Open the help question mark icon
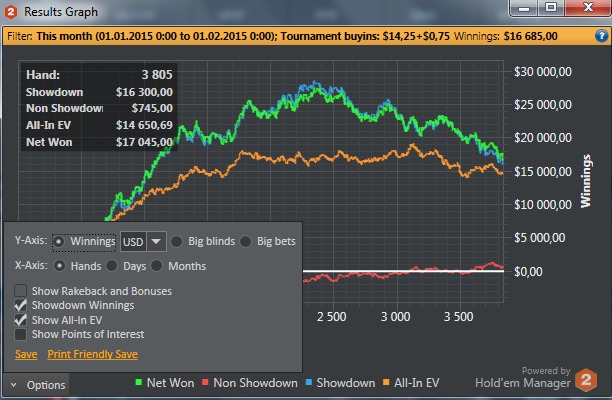This screenshot has height=400, width=612. point(601,36)
